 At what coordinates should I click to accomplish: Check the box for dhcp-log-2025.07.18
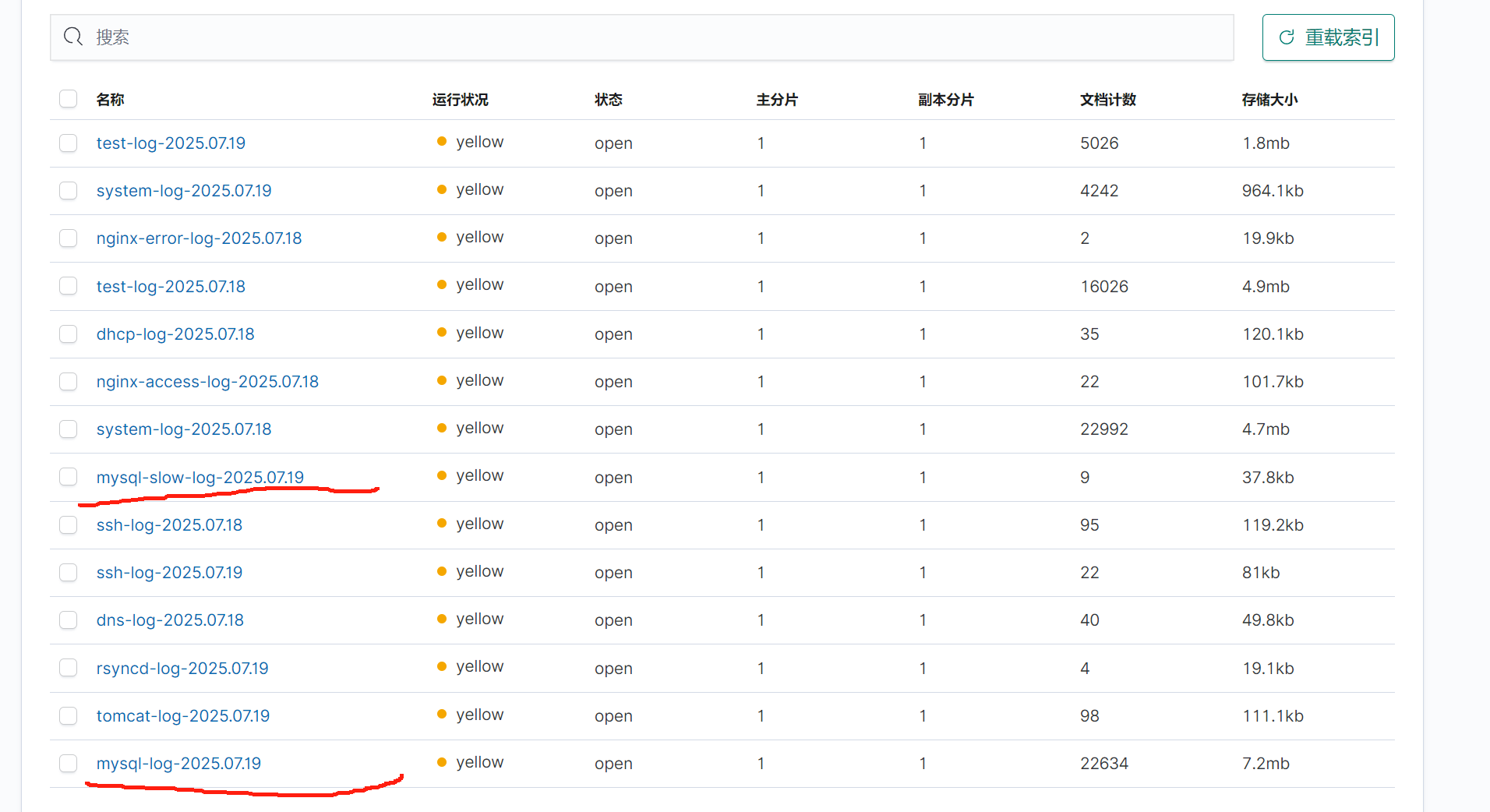click(x=69, y=334)
